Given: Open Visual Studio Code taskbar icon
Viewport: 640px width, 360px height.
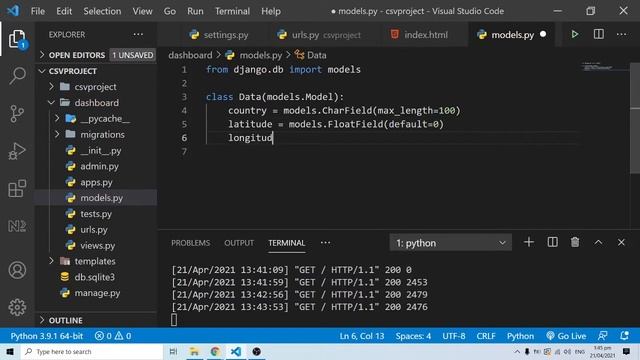Looking at the screenshot, I should coord(236,351).
